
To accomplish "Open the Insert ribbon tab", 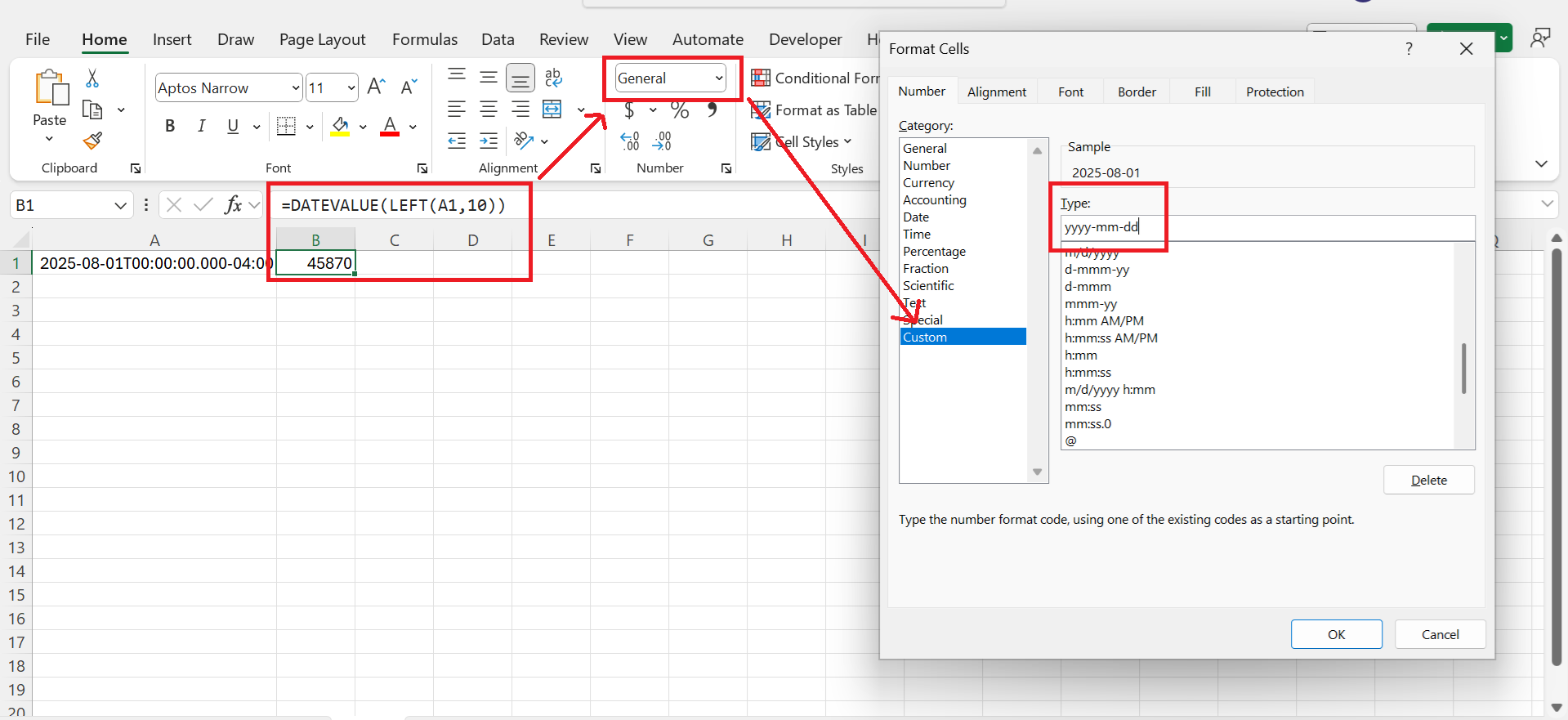I will pos(172,39).
